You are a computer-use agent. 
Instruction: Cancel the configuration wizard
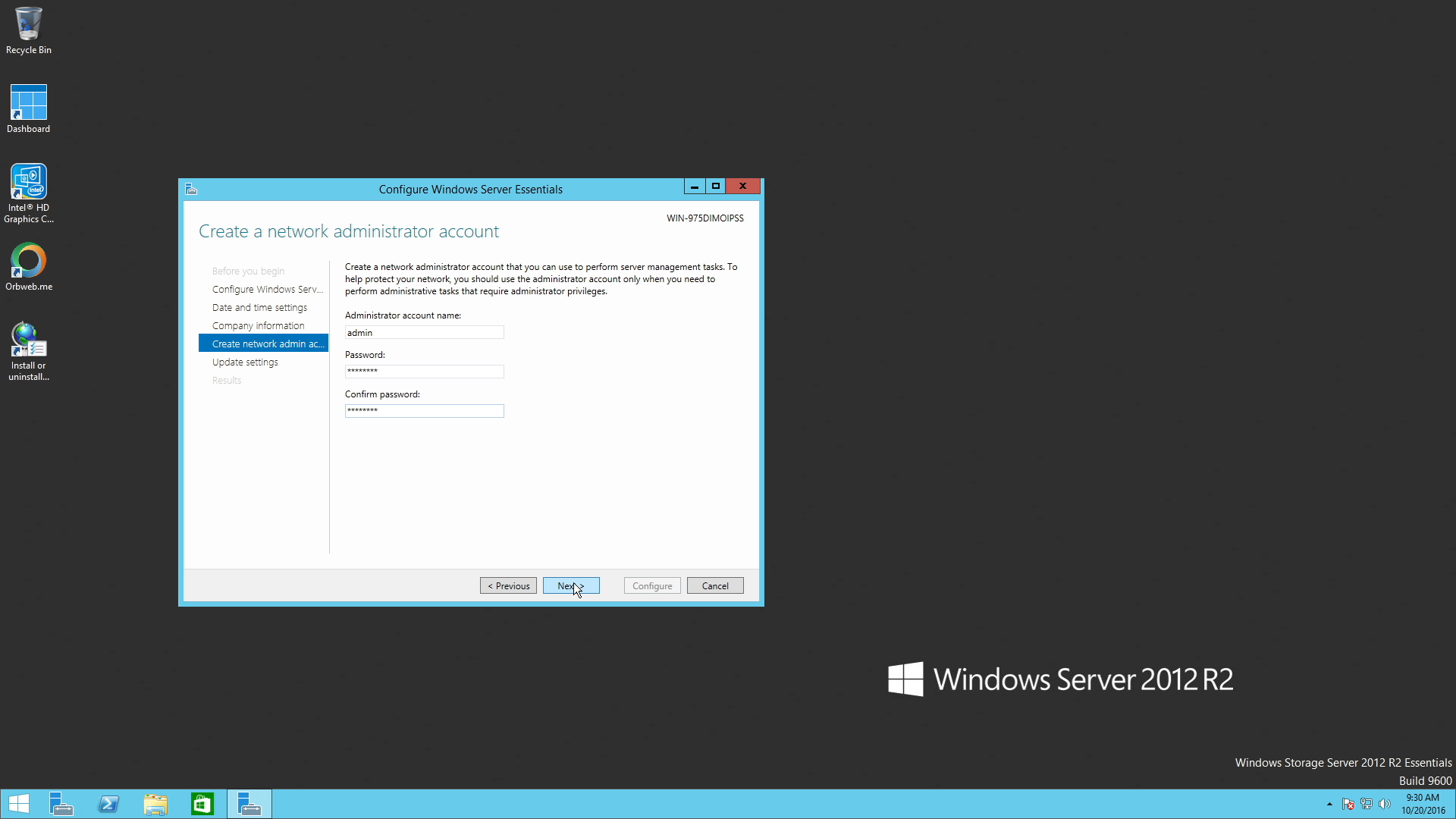pos(715,585)
